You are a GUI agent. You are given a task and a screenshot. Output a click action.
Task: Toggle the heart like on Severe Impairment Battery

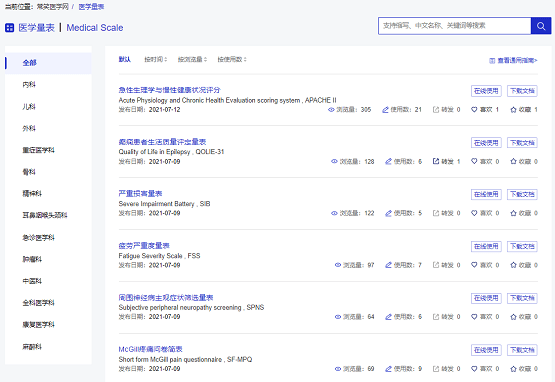pos(474,213)
